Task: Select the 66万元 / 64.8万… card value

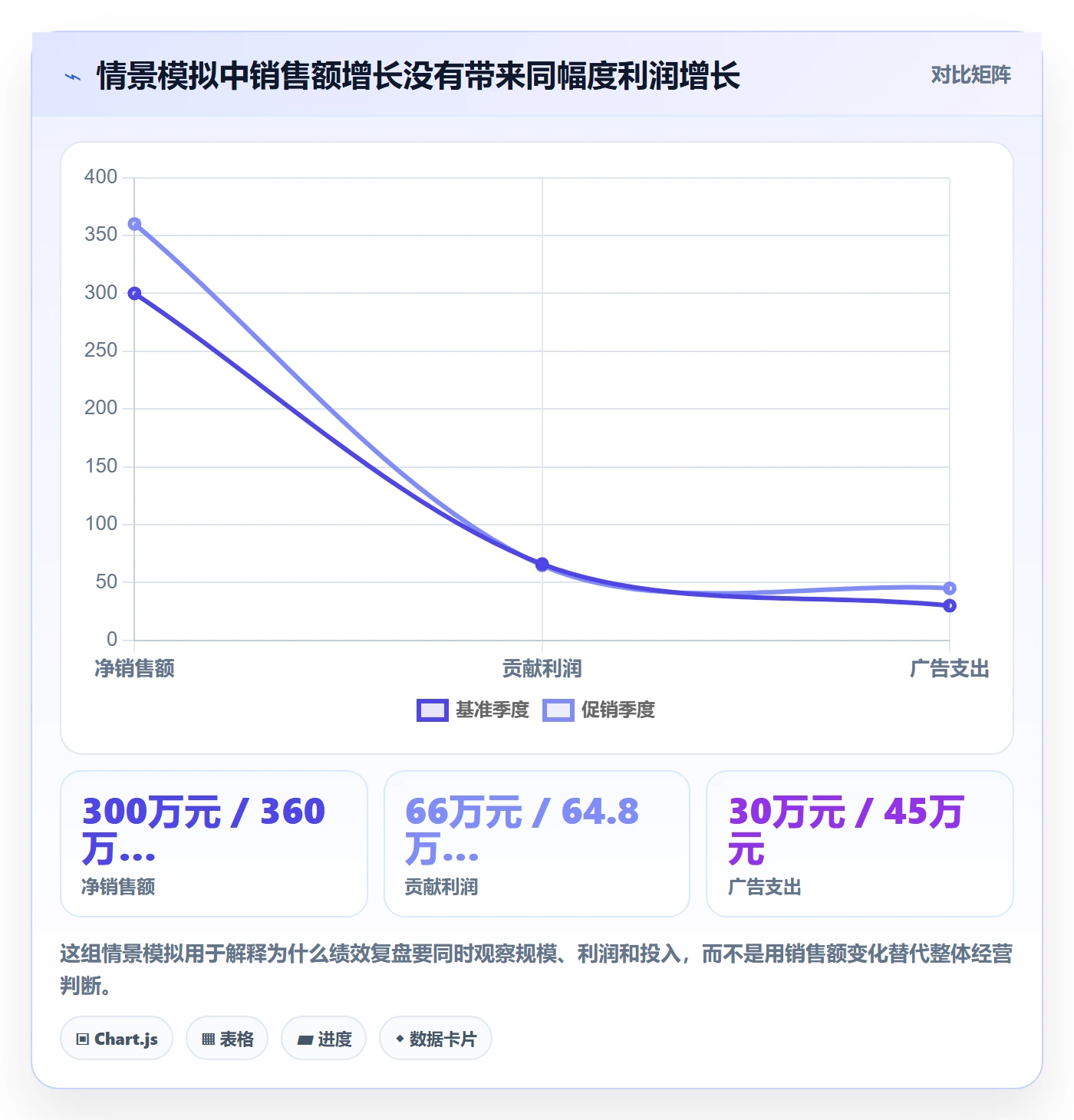Action: (522, 830)
